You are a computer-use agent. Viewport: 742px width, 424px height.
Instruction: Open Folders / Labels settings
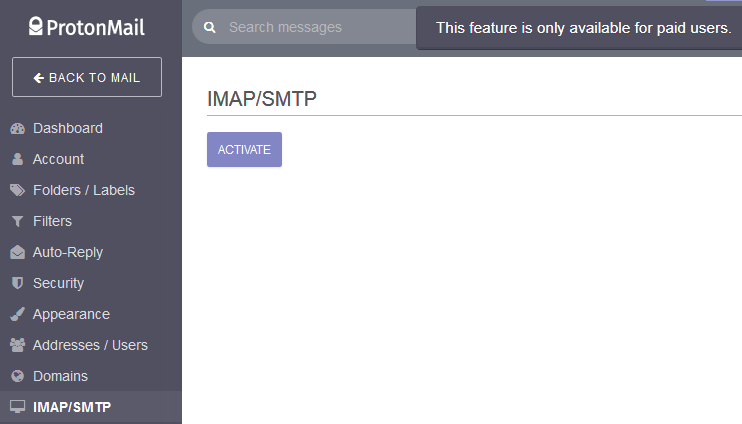coord(84,191)
